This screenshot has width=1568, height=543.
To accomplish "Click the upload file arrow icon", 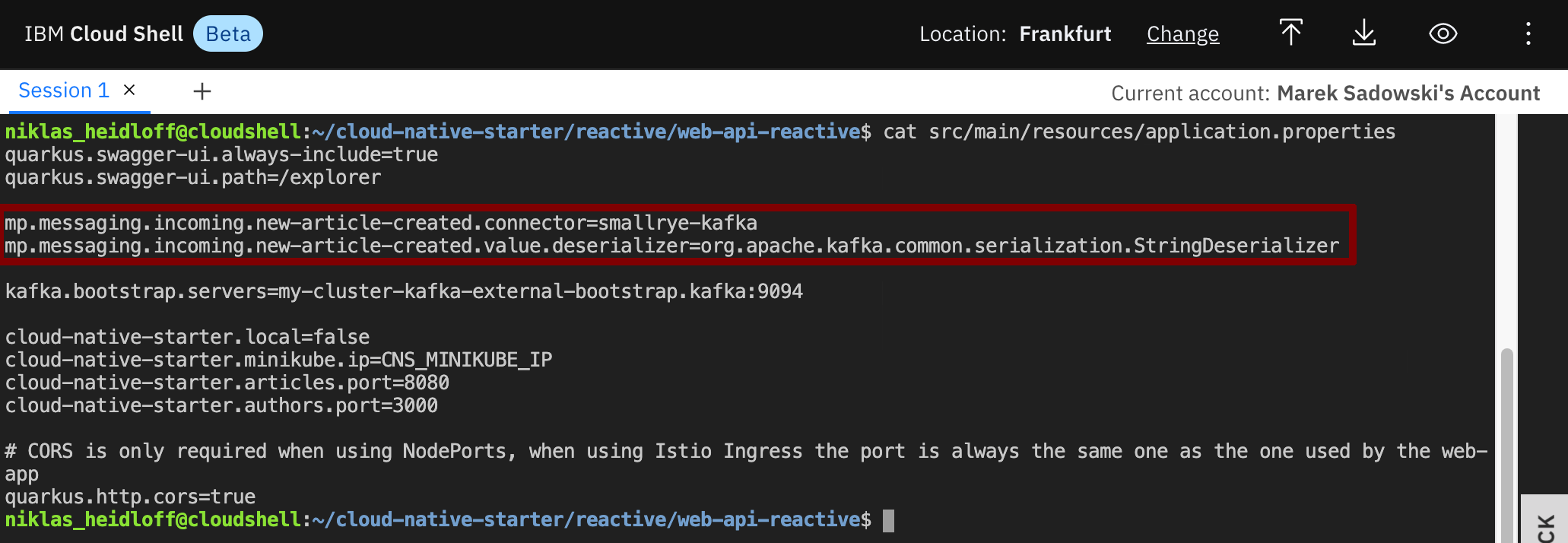I will tap(1290, 33).
